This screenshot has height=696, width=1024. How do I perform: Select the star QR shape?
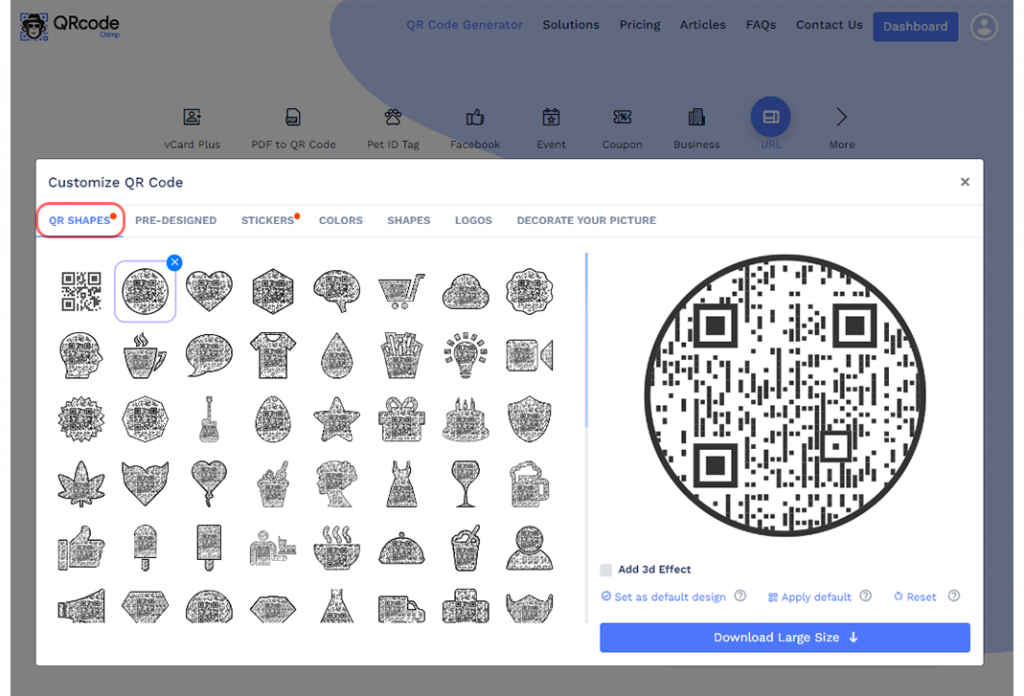337,419
